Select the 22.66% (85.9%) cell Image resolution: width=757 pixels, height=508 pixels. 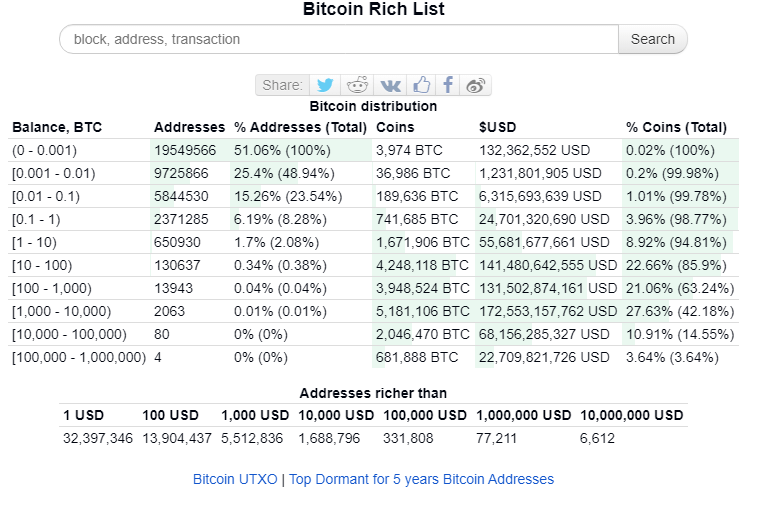pyautogui.click(x=676, y=265)
